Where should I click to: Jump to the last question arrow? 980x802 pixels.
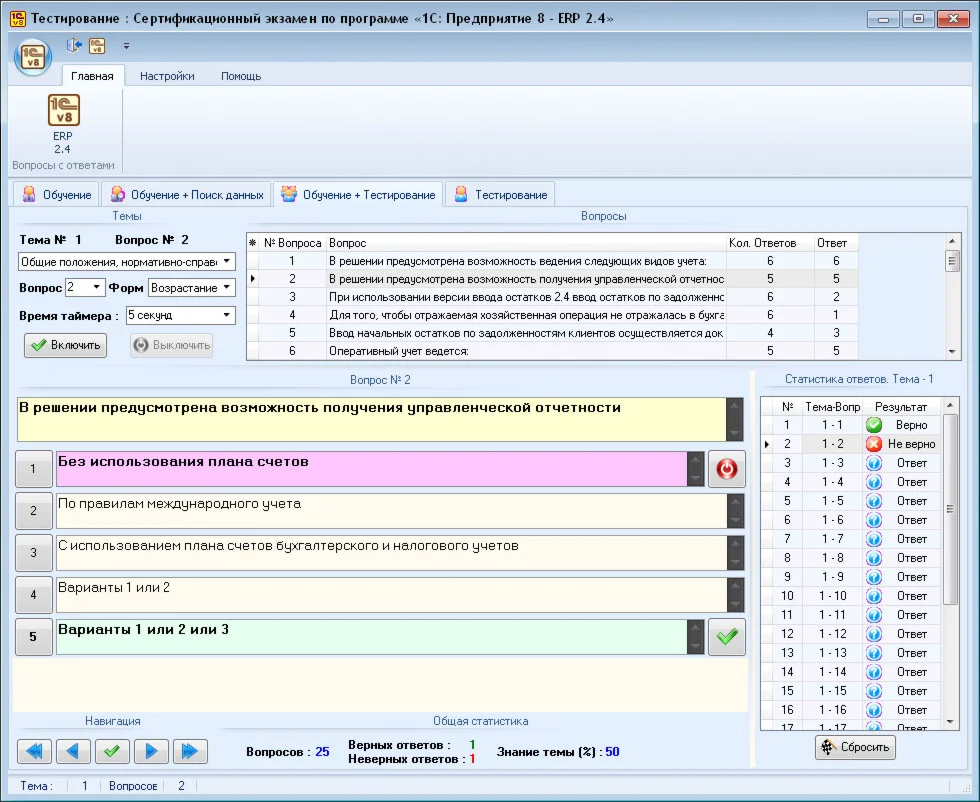190,751
